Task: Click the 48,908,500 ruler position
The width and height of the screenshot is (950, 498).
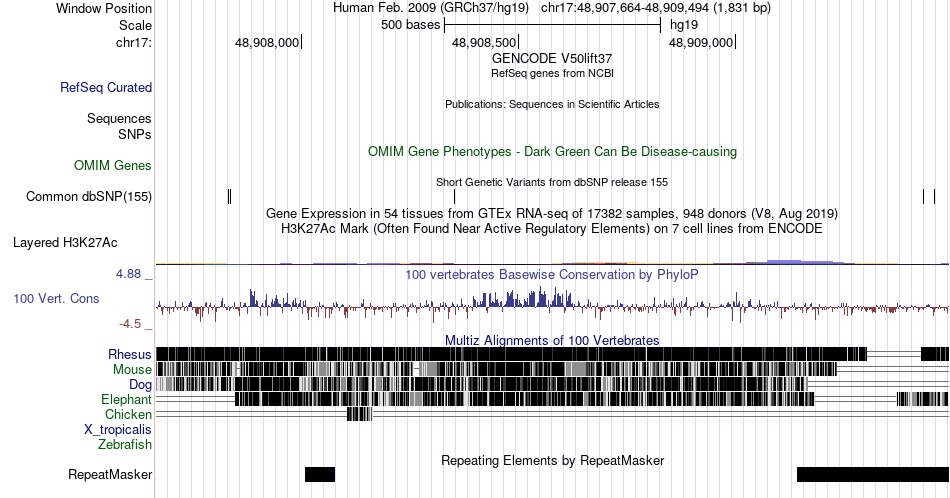Action: pyautogui.click(x=484, y=42)
